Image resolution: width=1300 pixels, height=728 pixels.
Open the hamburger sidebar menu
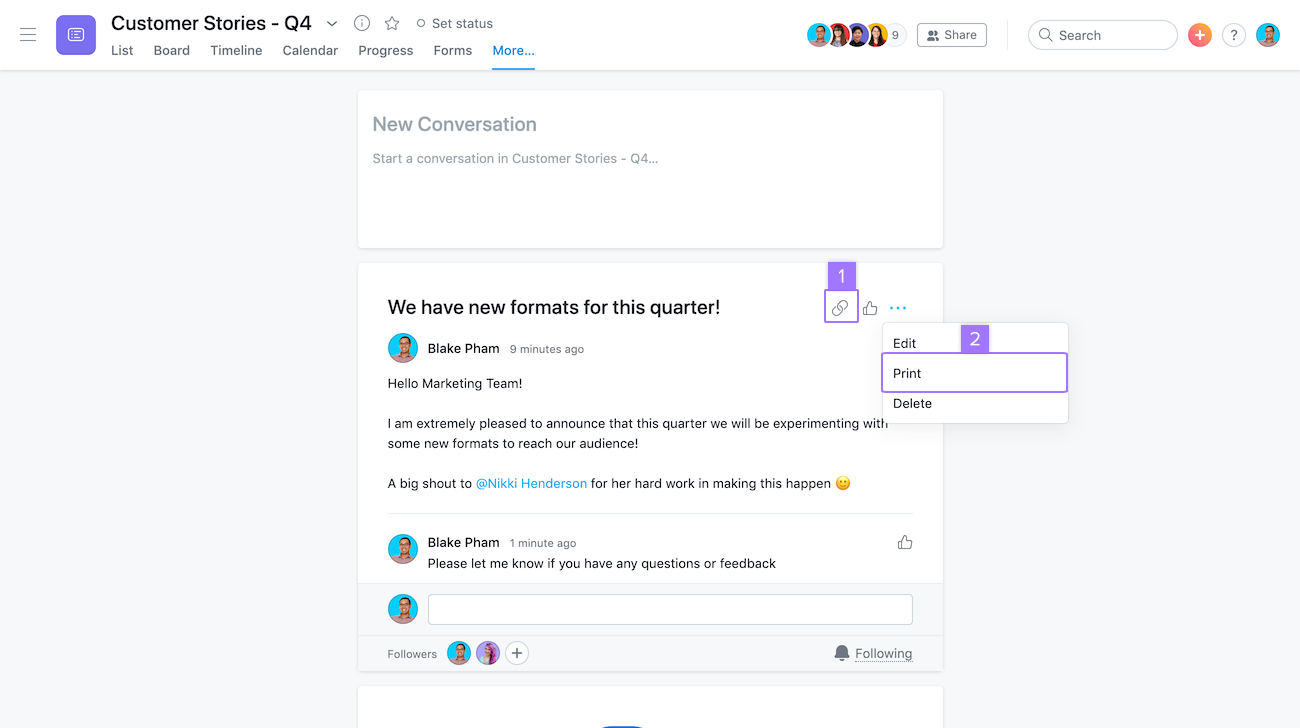28,35
